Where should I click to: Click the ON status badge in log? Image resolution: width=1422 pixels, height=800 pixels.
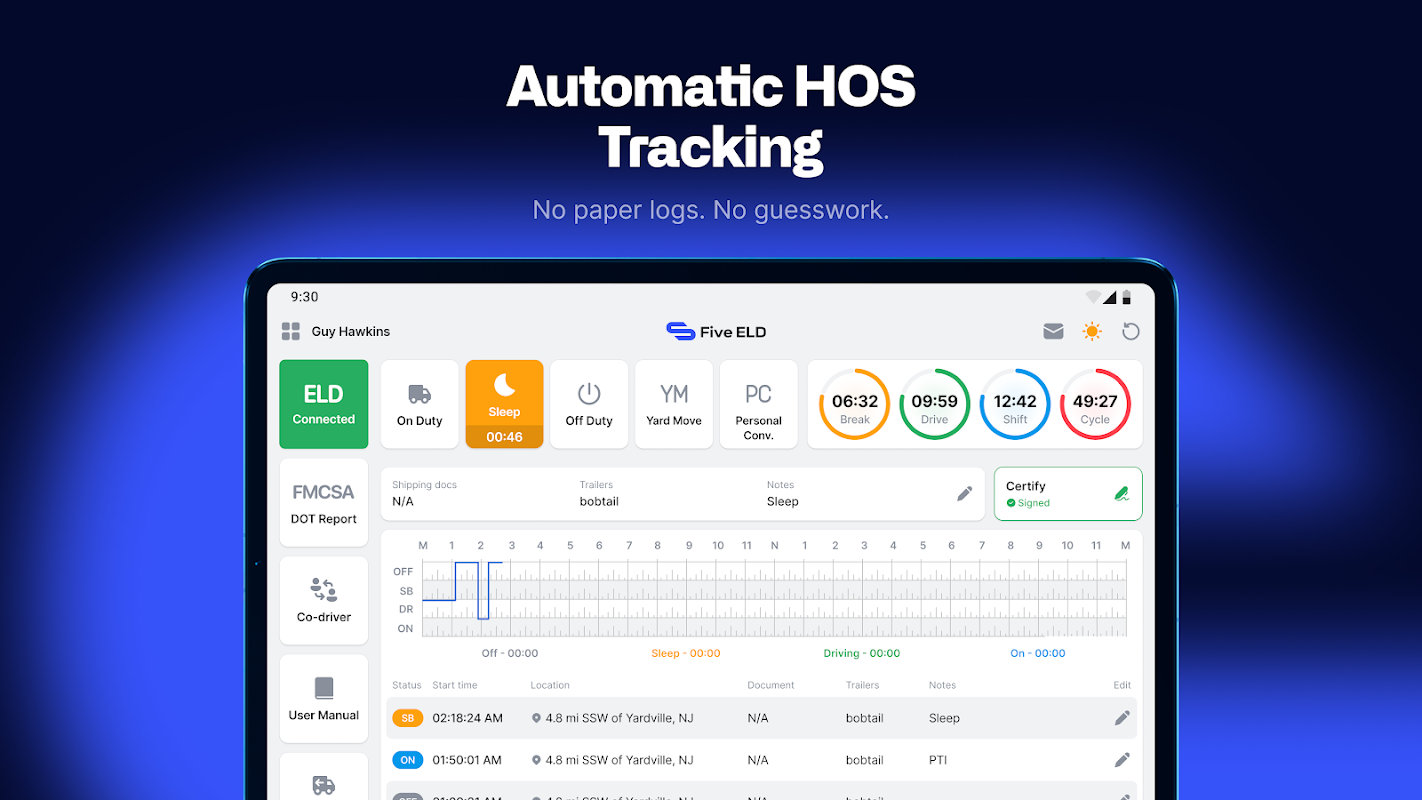408,760
